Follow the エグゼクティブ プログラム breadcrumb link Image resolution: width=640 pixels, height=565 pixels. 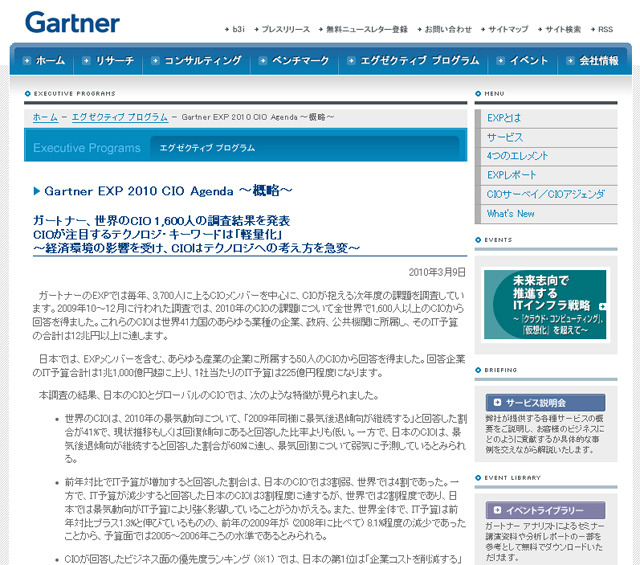(x=120, y=117)
